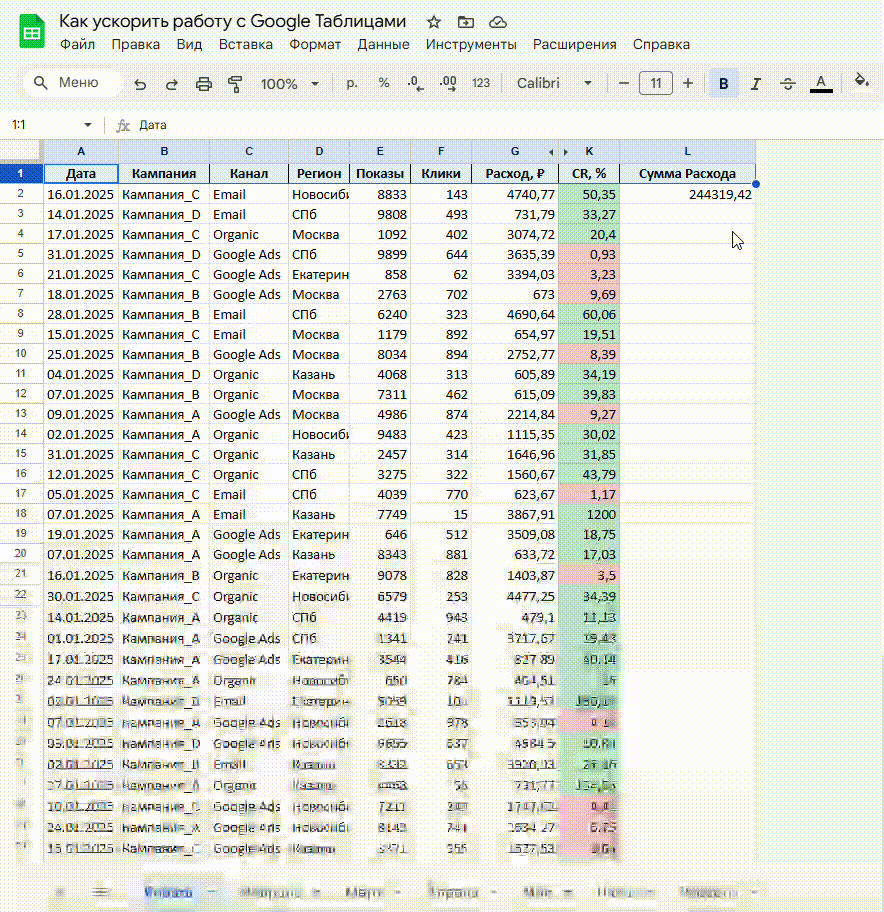The height and width of the screenshot is (912, 884).
Task: Click the move to folder icon
Action: click(466, 22)
